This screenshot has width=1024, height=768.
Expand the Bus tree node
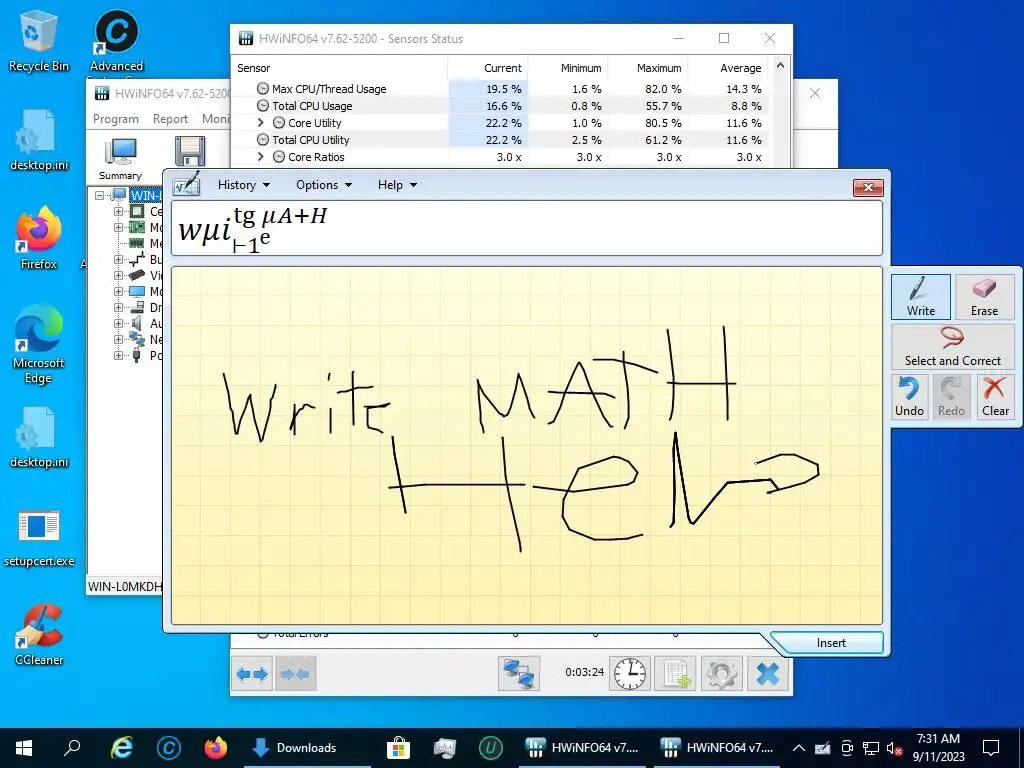click(x=118, y=259)
